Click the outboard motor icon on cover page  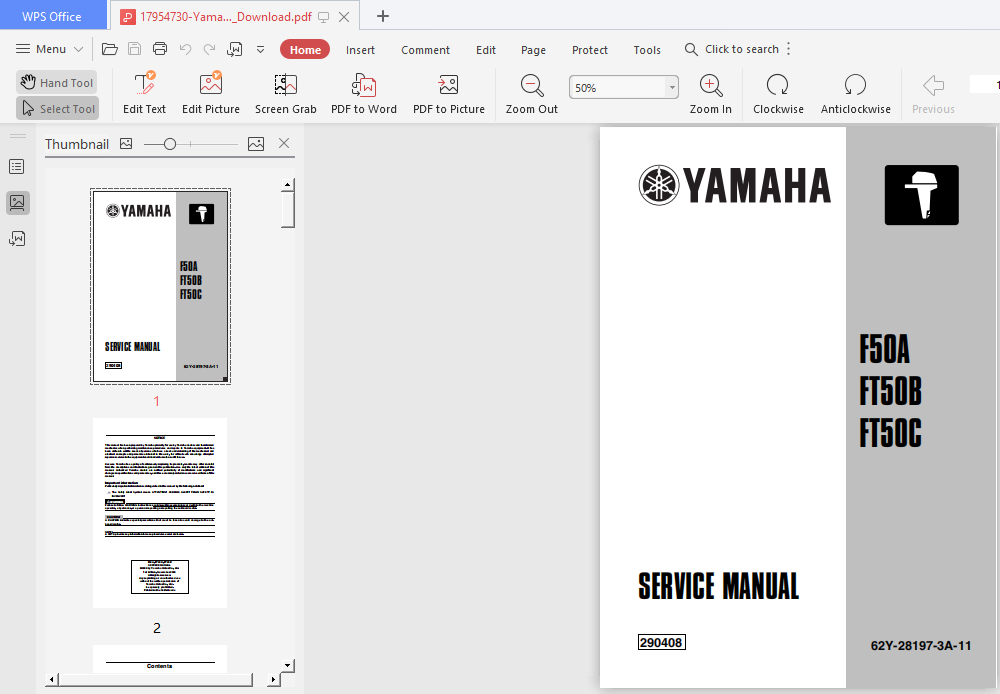click(921, 195)
